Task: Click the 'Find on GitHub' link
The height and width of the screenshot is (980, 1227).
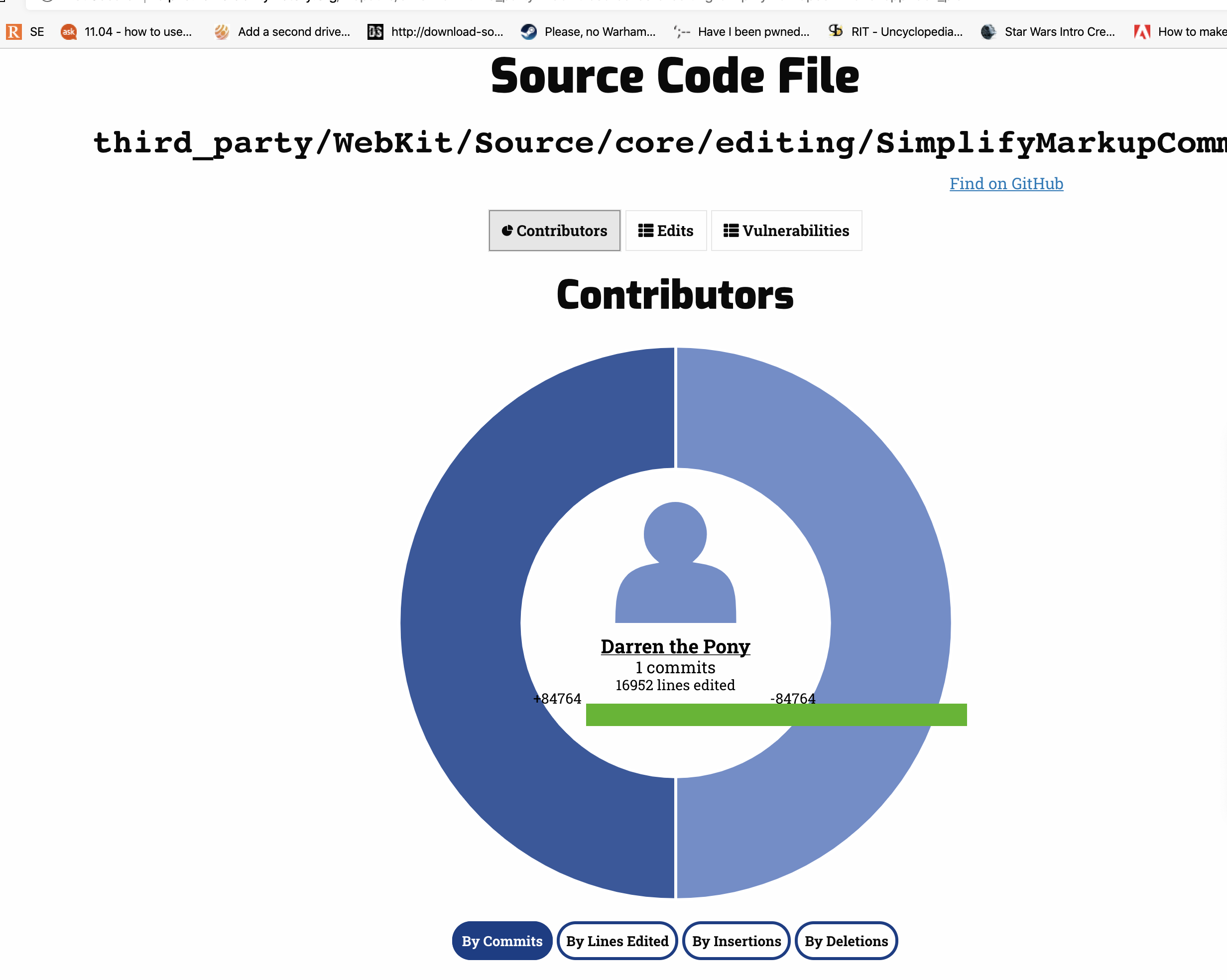Action: 1006,184
